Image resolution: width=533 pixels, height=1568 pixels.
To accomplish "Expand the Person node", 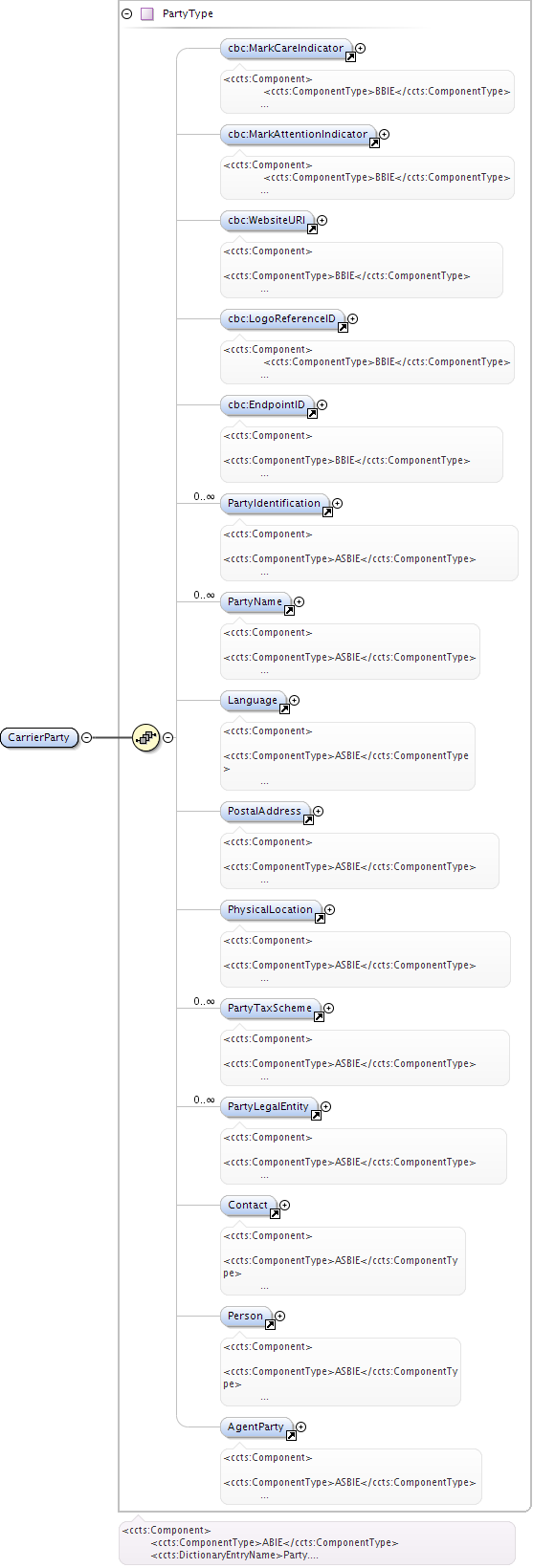I will click(x=280, y=1317).
